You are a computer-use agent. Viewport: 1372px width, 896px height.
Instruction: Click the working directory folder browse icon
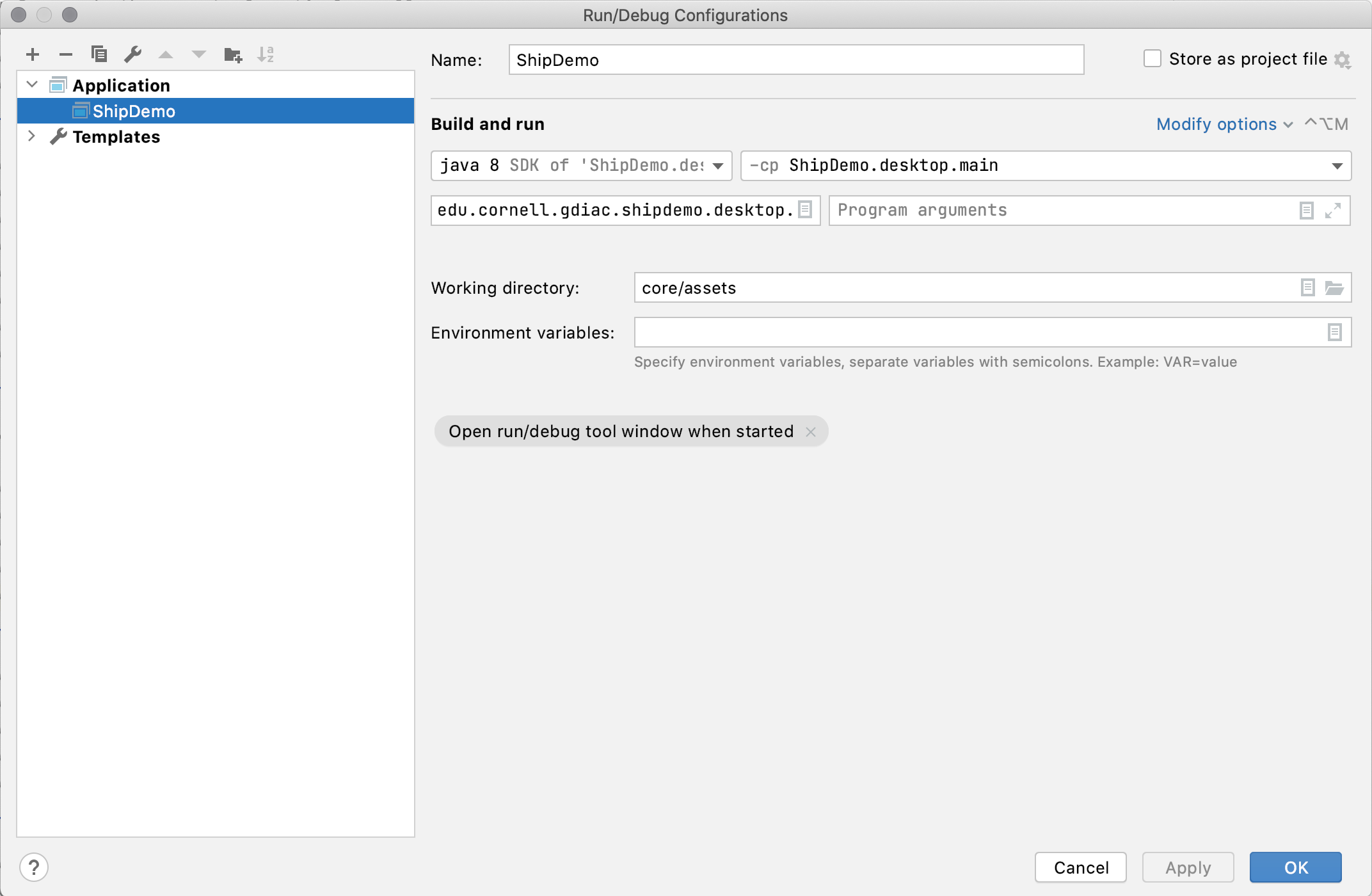[x=1334, y=288]
